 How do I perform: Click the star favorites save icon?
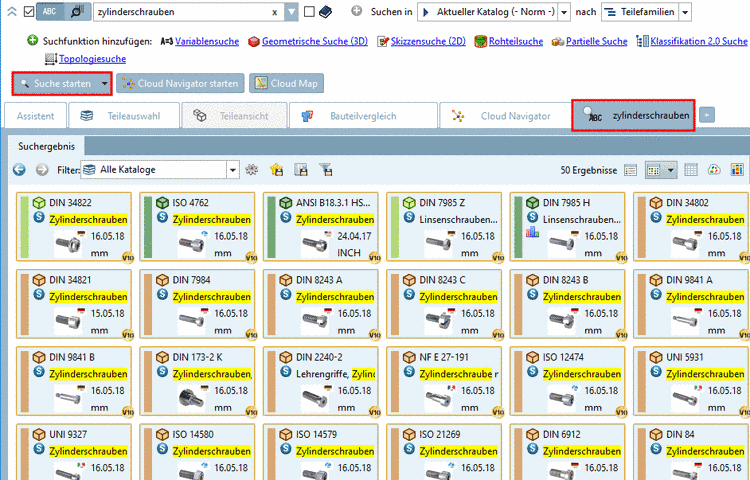(x=276, y=170)
